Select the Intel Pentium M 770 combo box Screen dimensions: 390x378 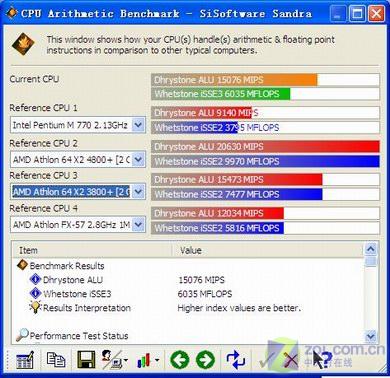point(78,125)
